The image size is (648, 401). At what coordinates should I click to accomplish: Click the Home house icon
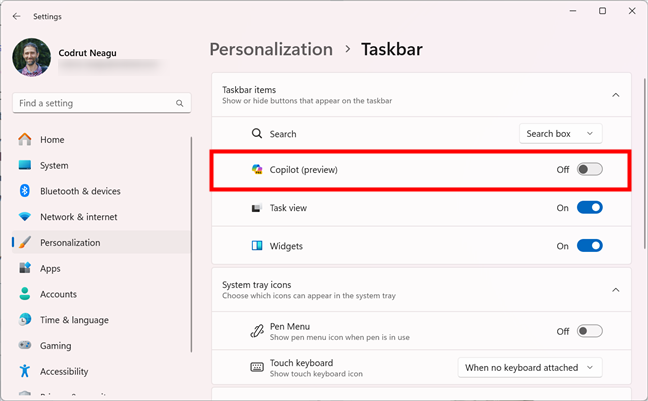click(25, 139)
